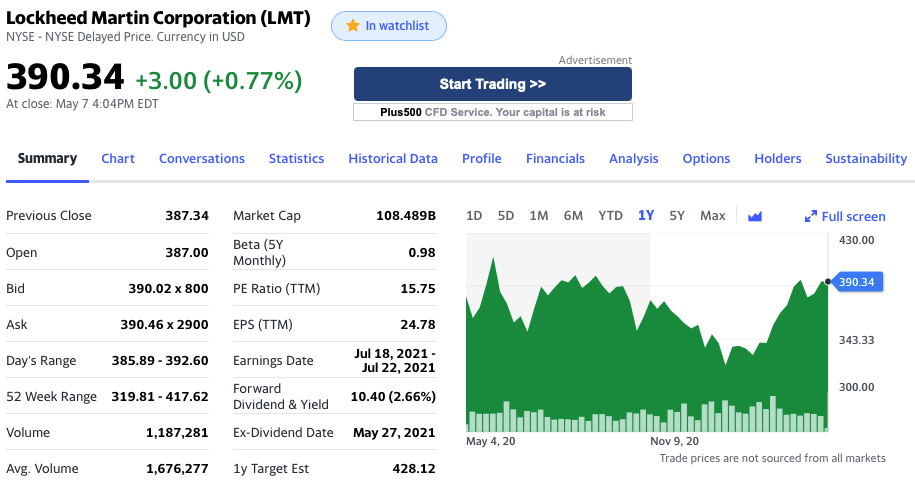The height and width of the screenshot is (487, 915).
Task: Open the Historical Data tab
Action: [x=393, y=159]
